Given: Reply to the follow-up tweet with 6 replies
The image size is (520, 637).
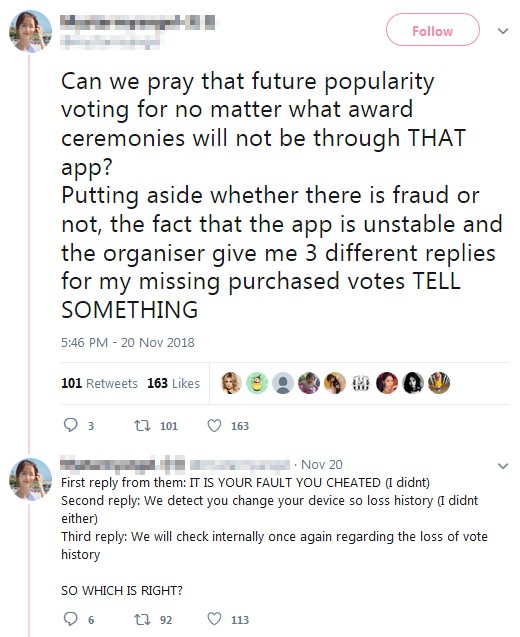Looking at the screenshot, I should (71, 619).
